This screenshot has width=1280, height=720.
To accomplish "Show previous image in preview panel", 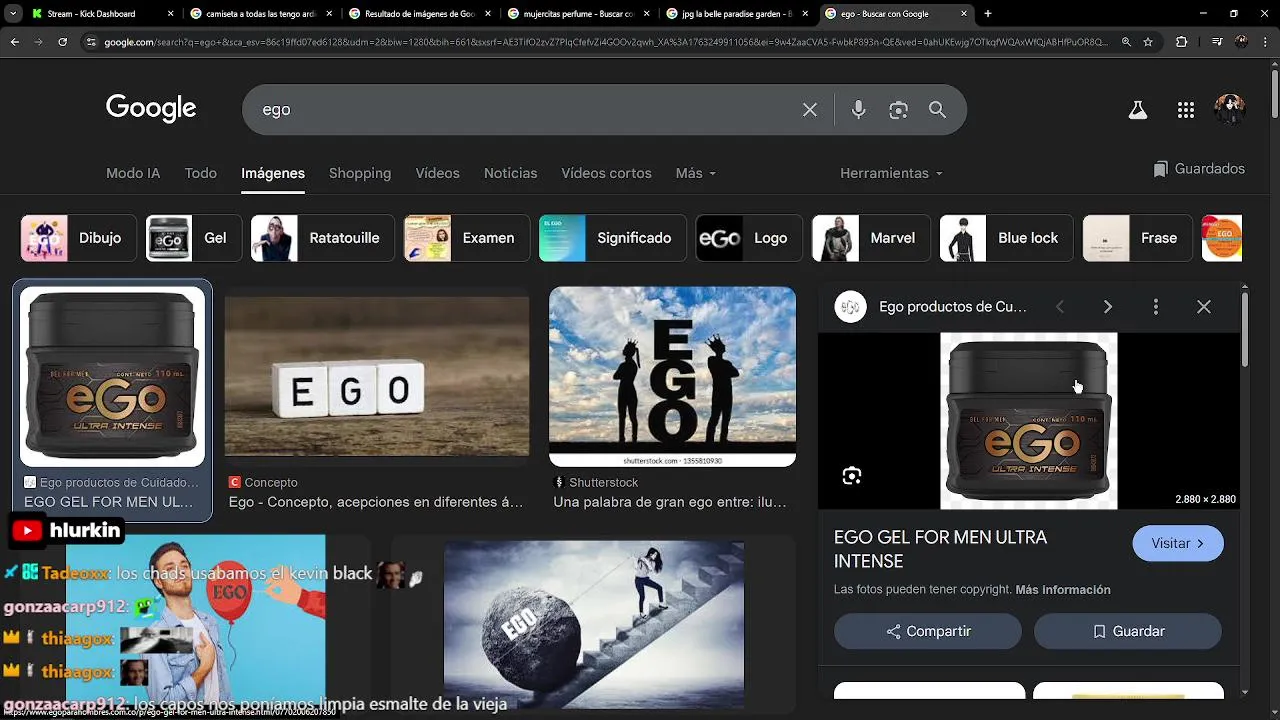I will pyautogui.click(x=1060, y=307).
